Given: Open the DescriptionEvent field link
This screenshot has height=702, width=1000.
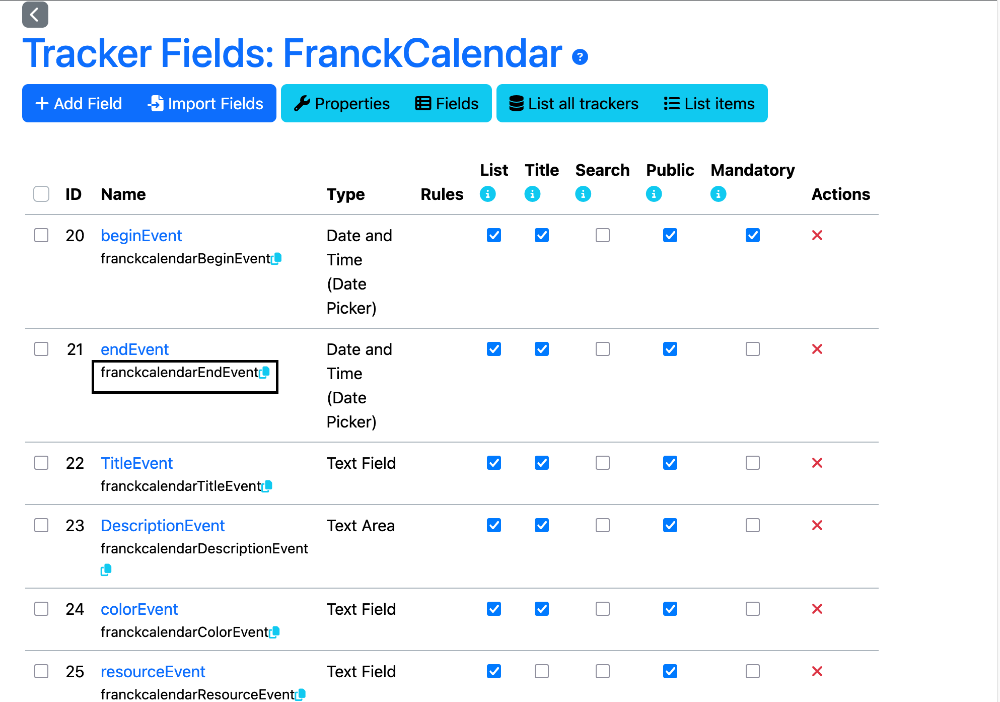Looking at the screenshot, I should (163, 525).
